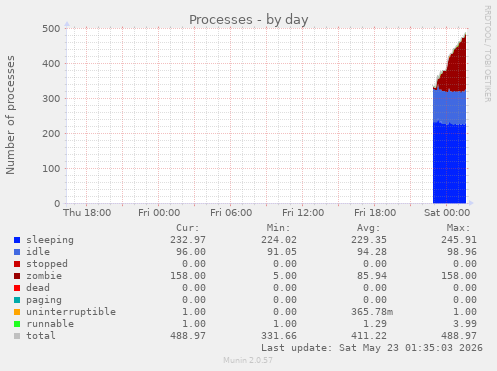Click total average value 411.22
497x371 pixels.
pos(369,336)
